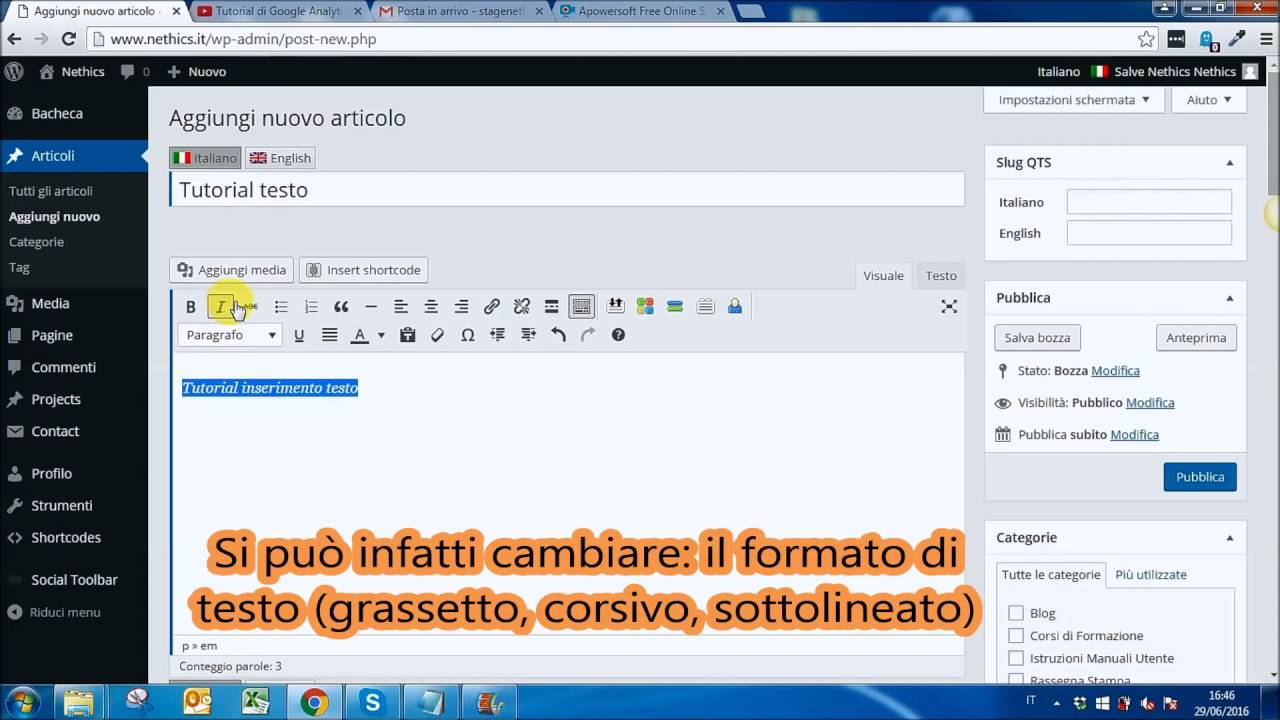Redo the last edit
The image size is (1280, 720).
(588, 335)
